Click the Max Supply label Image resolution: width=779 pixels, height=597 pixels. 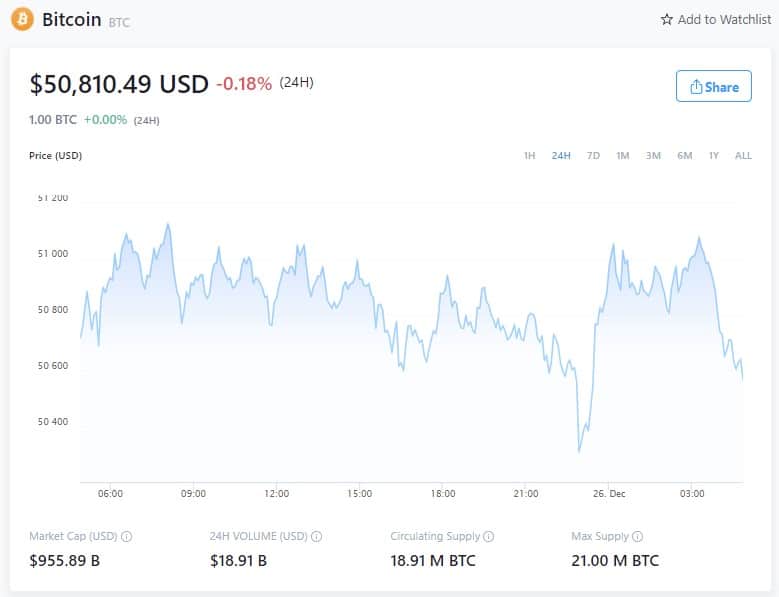click(600, 536)
